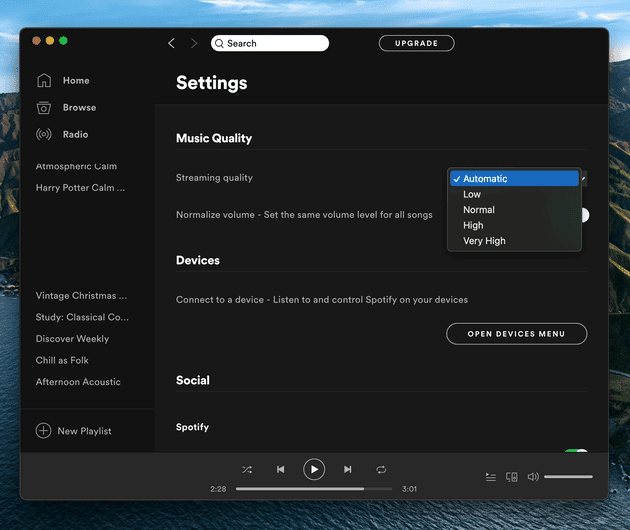630x530 pixels.
Task: Go back with the left arrow
Action: pyautogui.click(x=172, y=43)
